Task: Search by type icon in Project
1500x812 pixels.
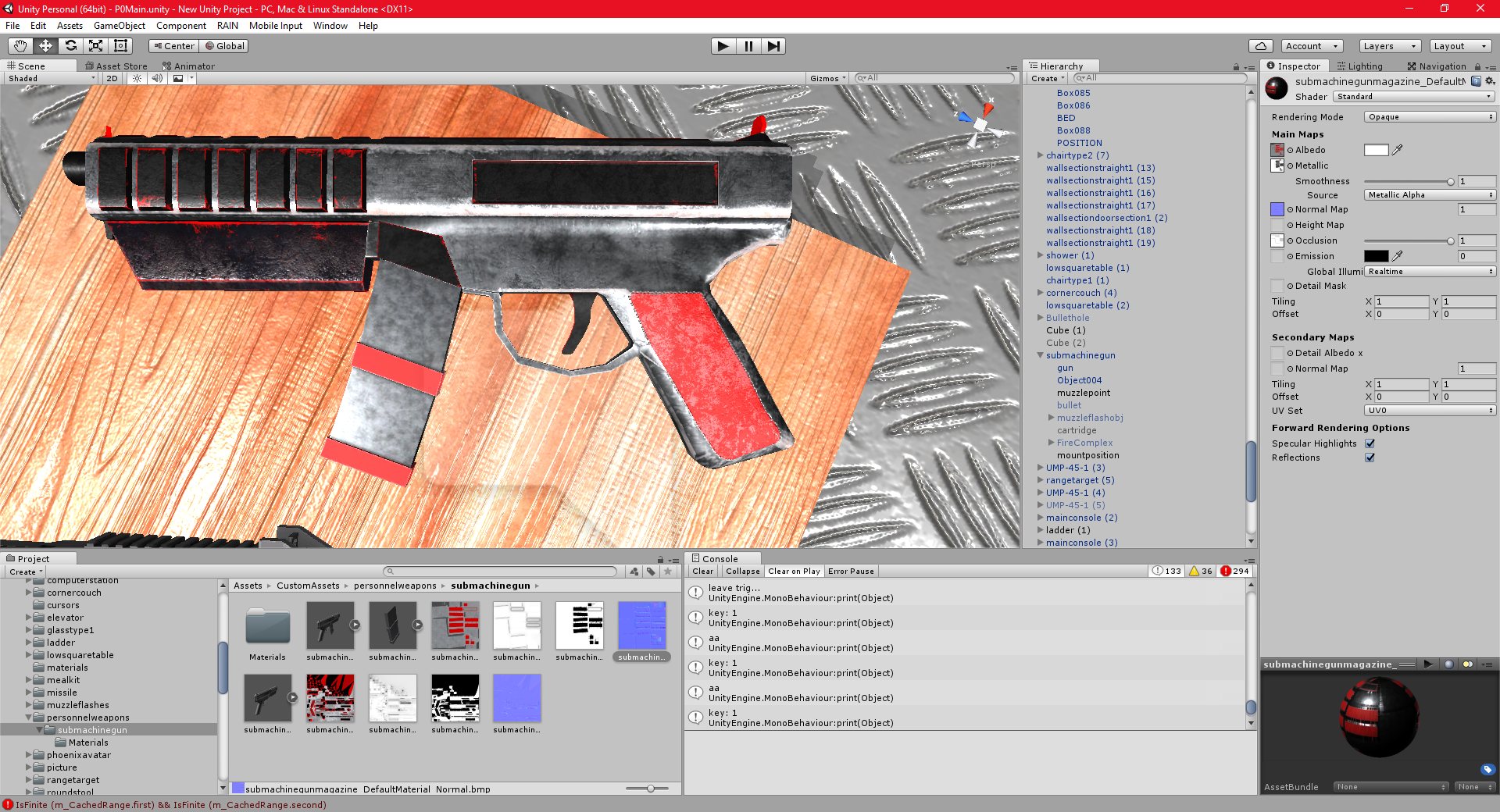Action: coord(634,572)
